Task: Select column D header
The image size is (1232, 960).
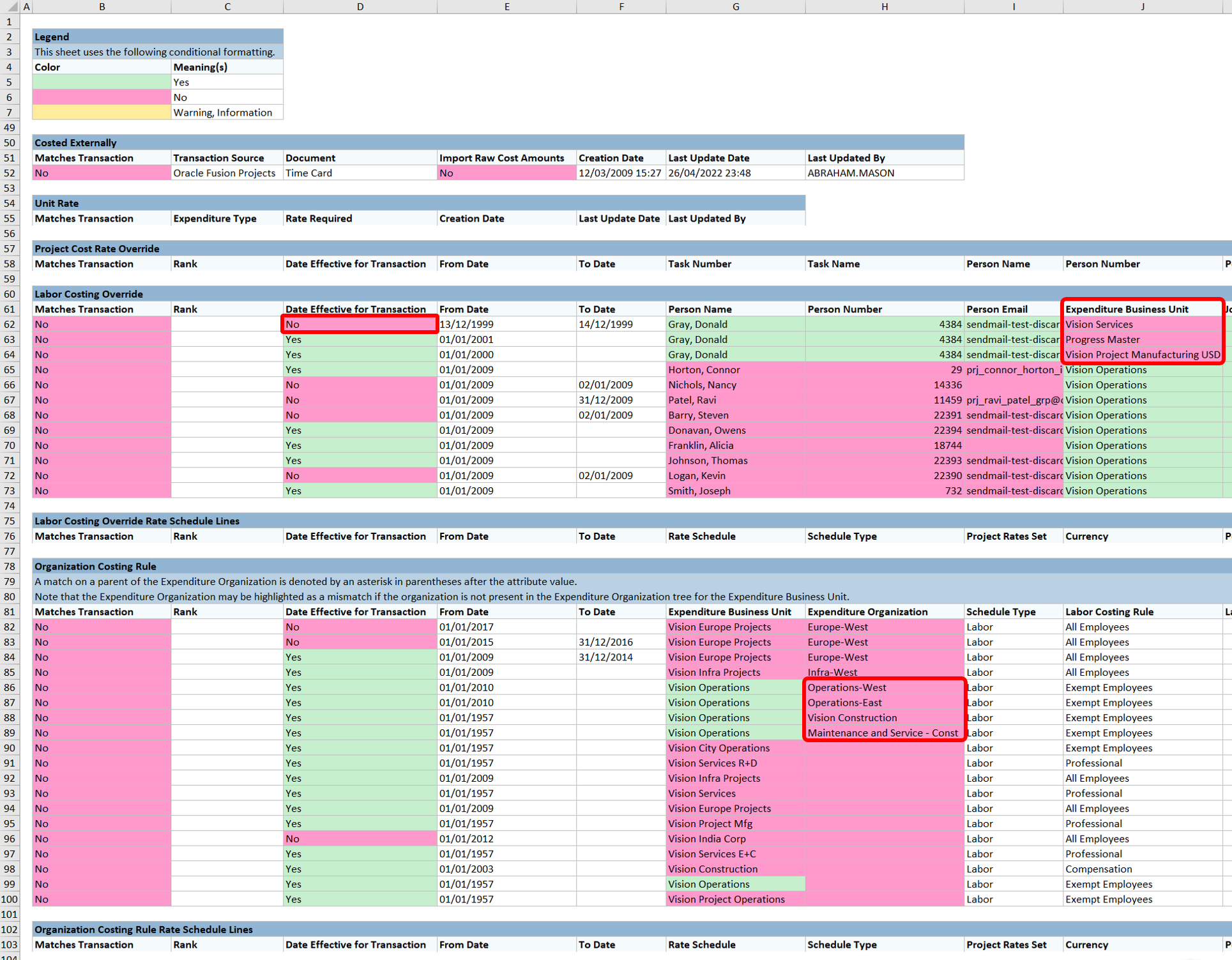Action: [x=360, y=7]
